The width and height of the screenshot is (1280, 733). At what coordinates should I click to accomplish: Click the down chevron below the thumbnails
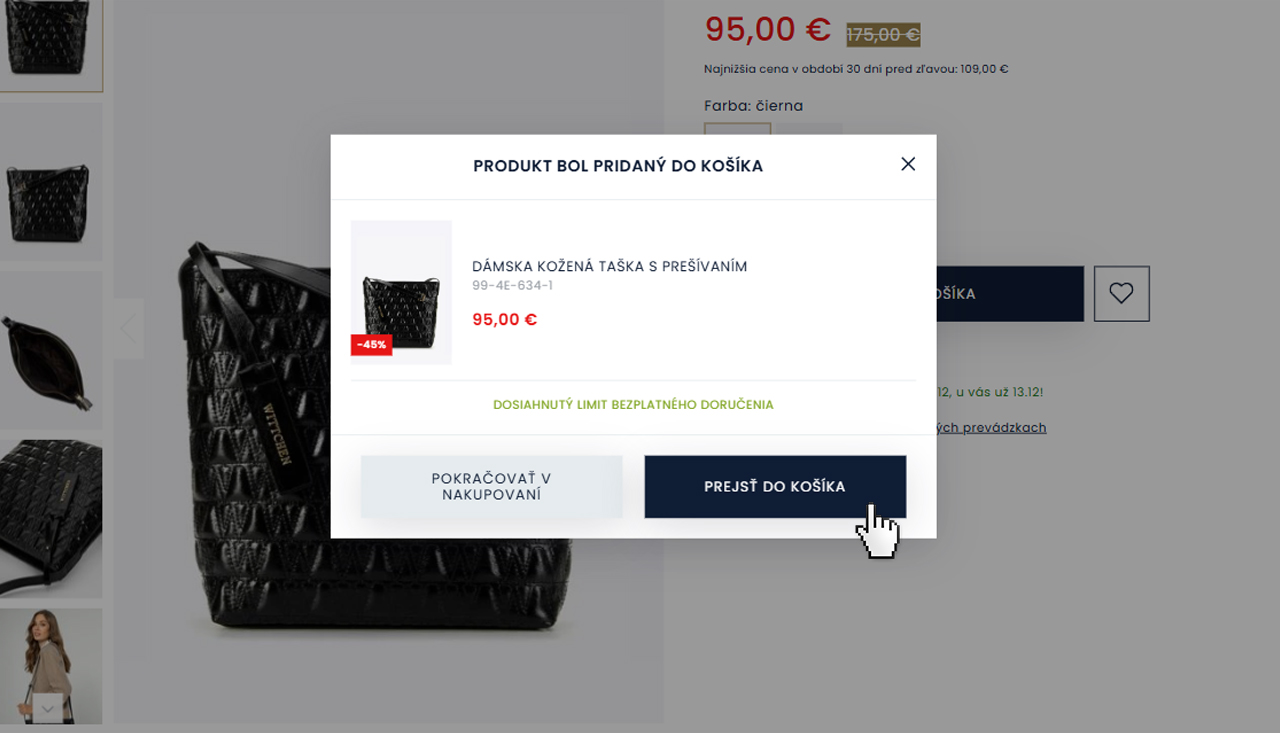[x=48, y=708]
